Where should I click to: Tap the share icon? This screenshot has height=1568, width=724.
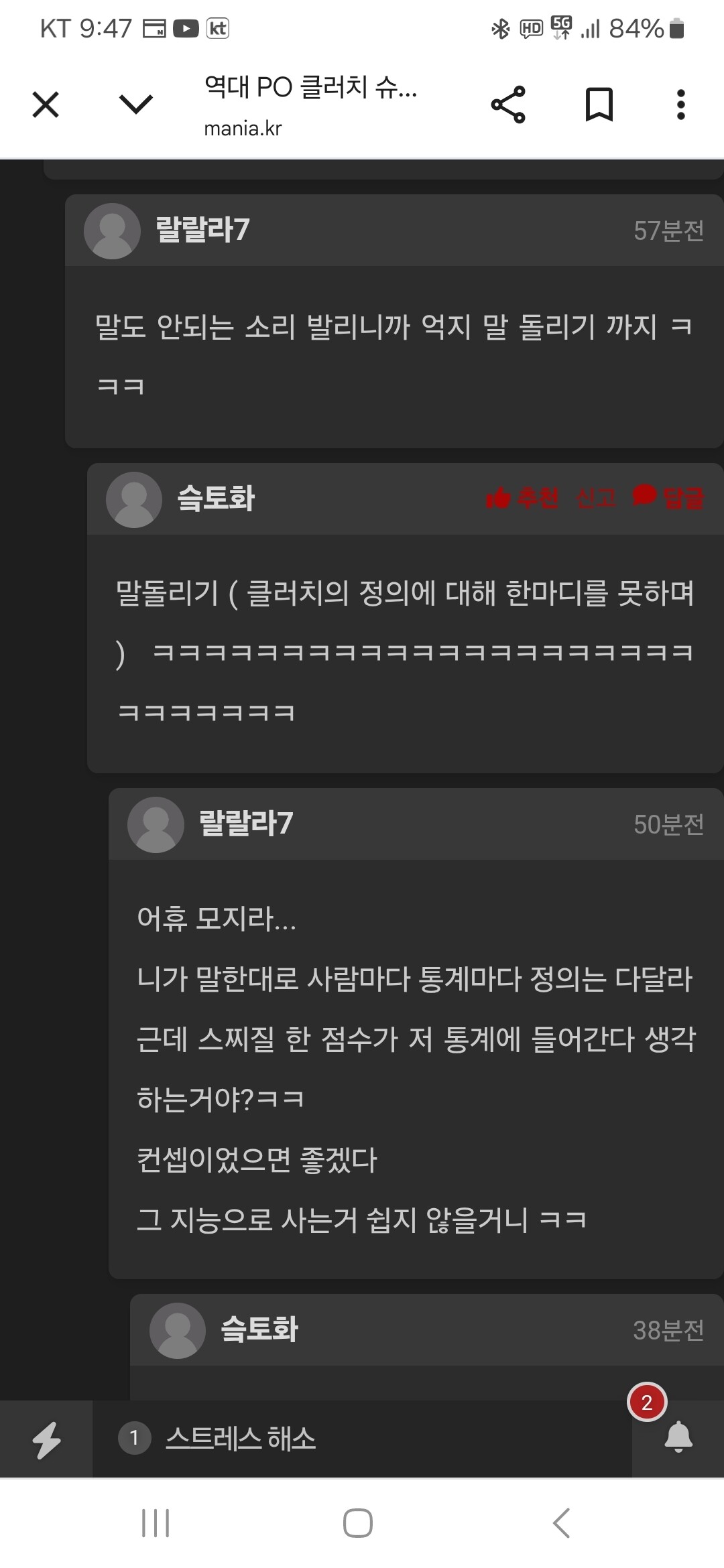(x=508, y=105)
